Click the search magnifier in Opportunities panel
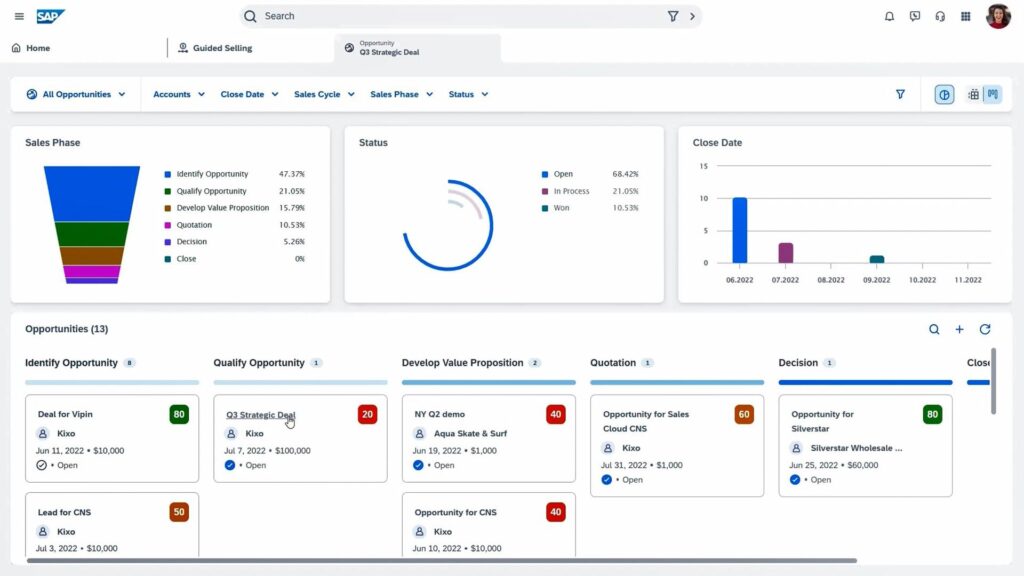Image resolution: width=1024 pixels, height=576 pixels. click(934, 329)
